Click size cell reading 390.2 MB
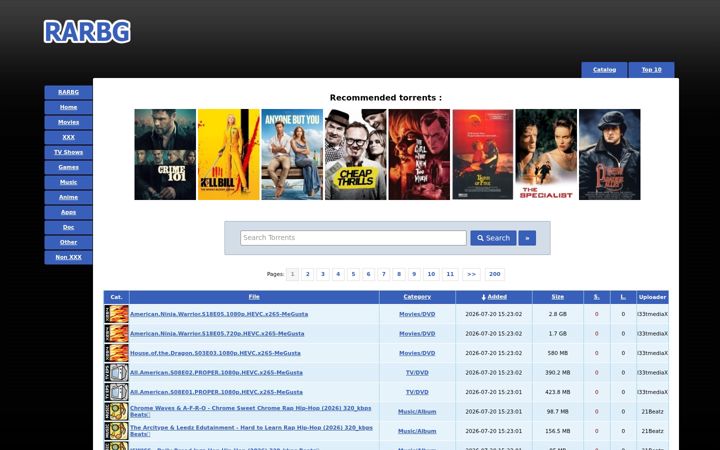The image size is (720, 450). (557, 372)
